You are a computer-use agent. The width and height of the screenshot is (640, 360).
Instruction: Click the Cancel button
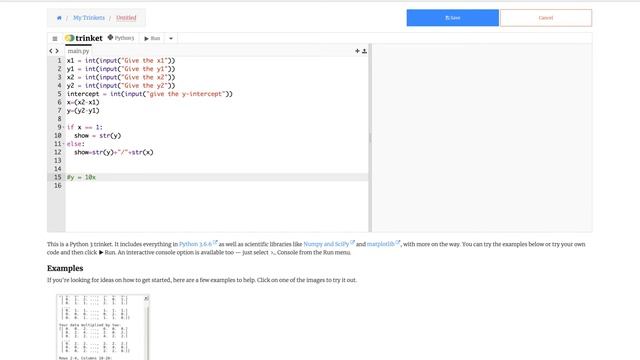click(546, 18)
